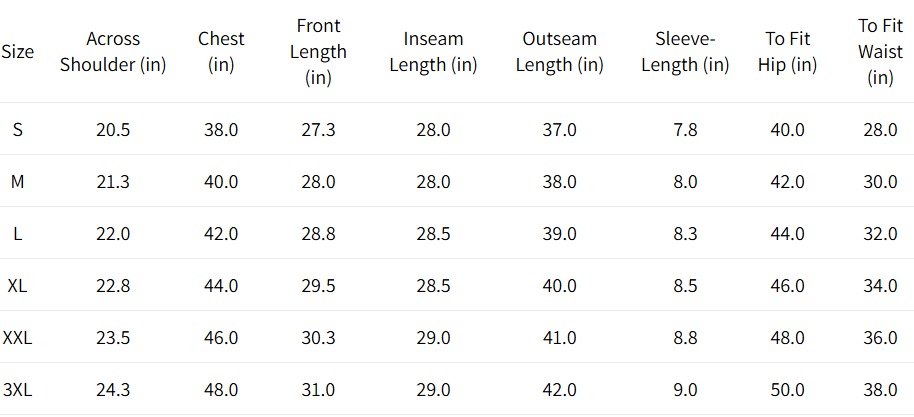
Task: Click the 'Size' column header
Action: (17, 52)
